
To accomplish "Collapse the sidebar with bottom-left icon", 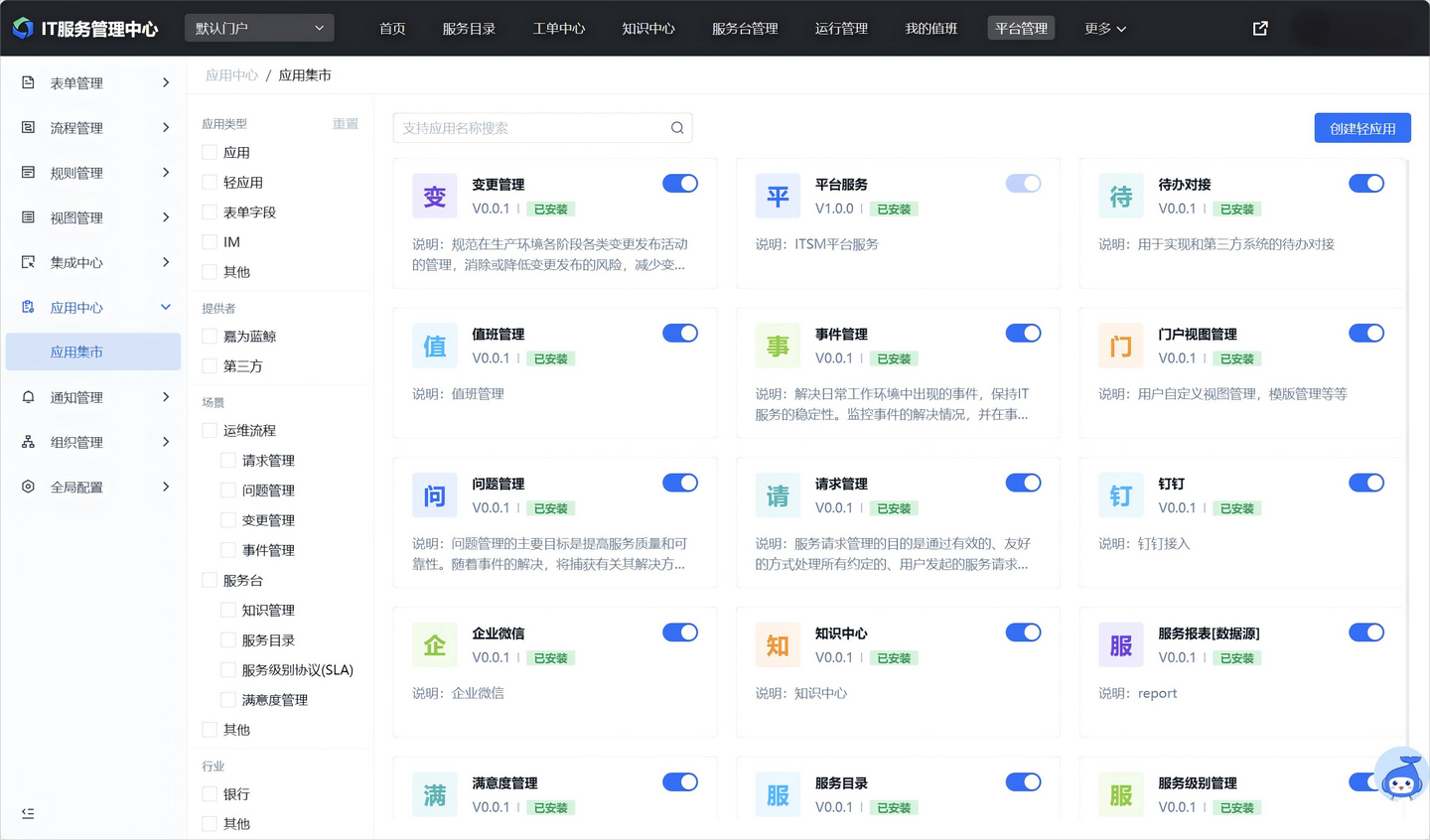I will point(28,813).
